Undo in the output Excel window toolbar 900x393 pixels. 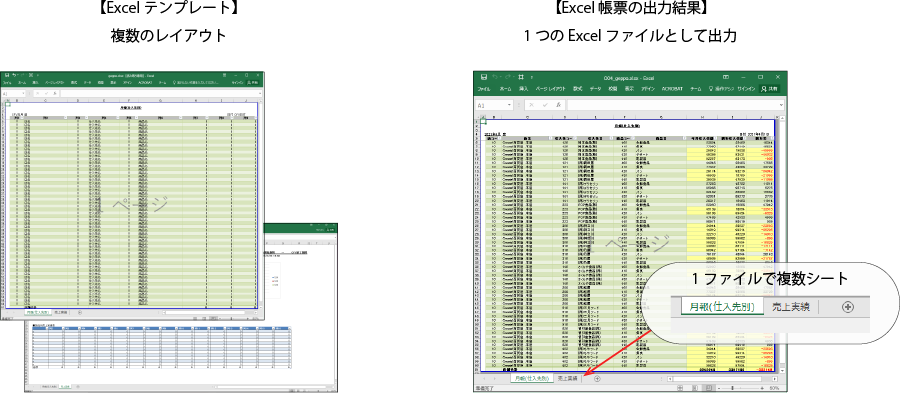(495, 77)
